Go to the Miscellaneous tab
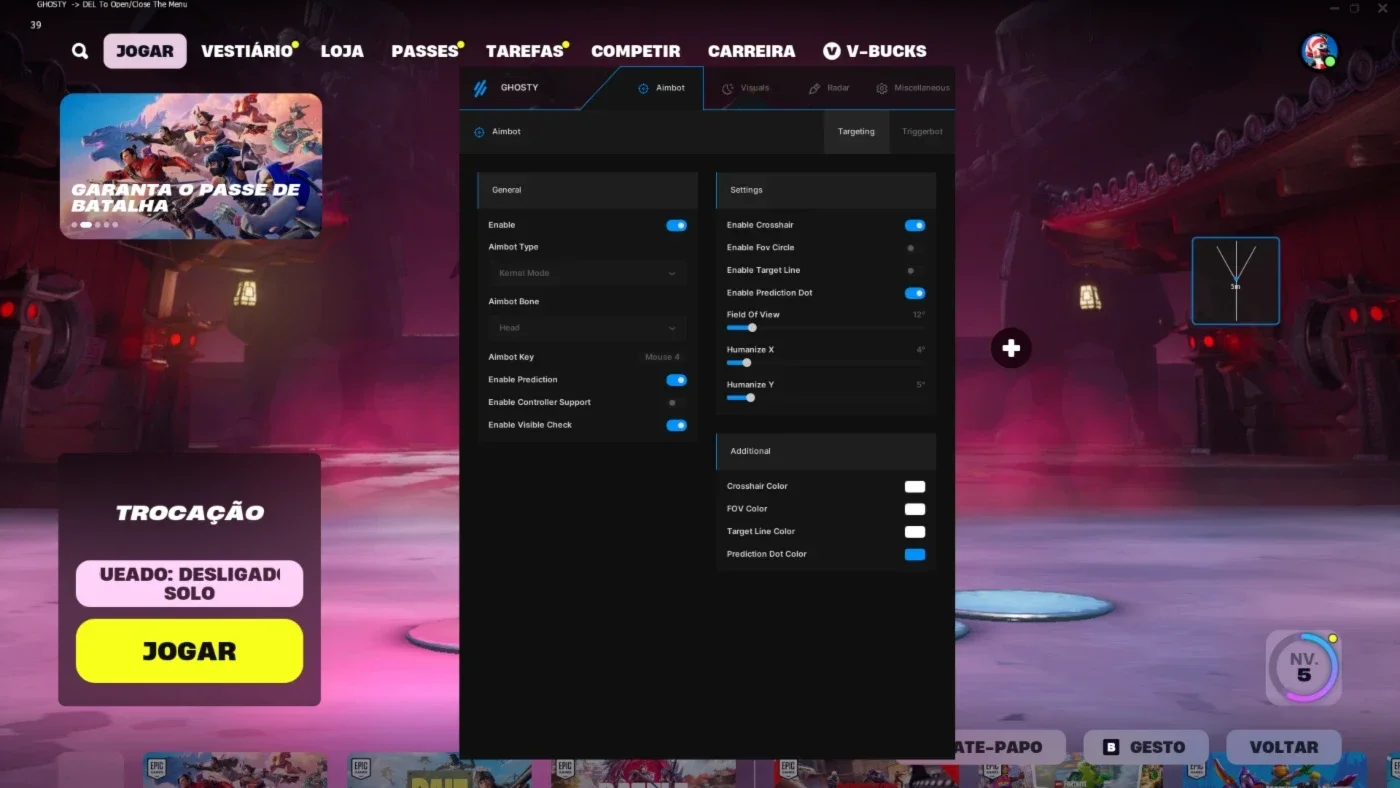1400x788 pixels. click(913, 88)
